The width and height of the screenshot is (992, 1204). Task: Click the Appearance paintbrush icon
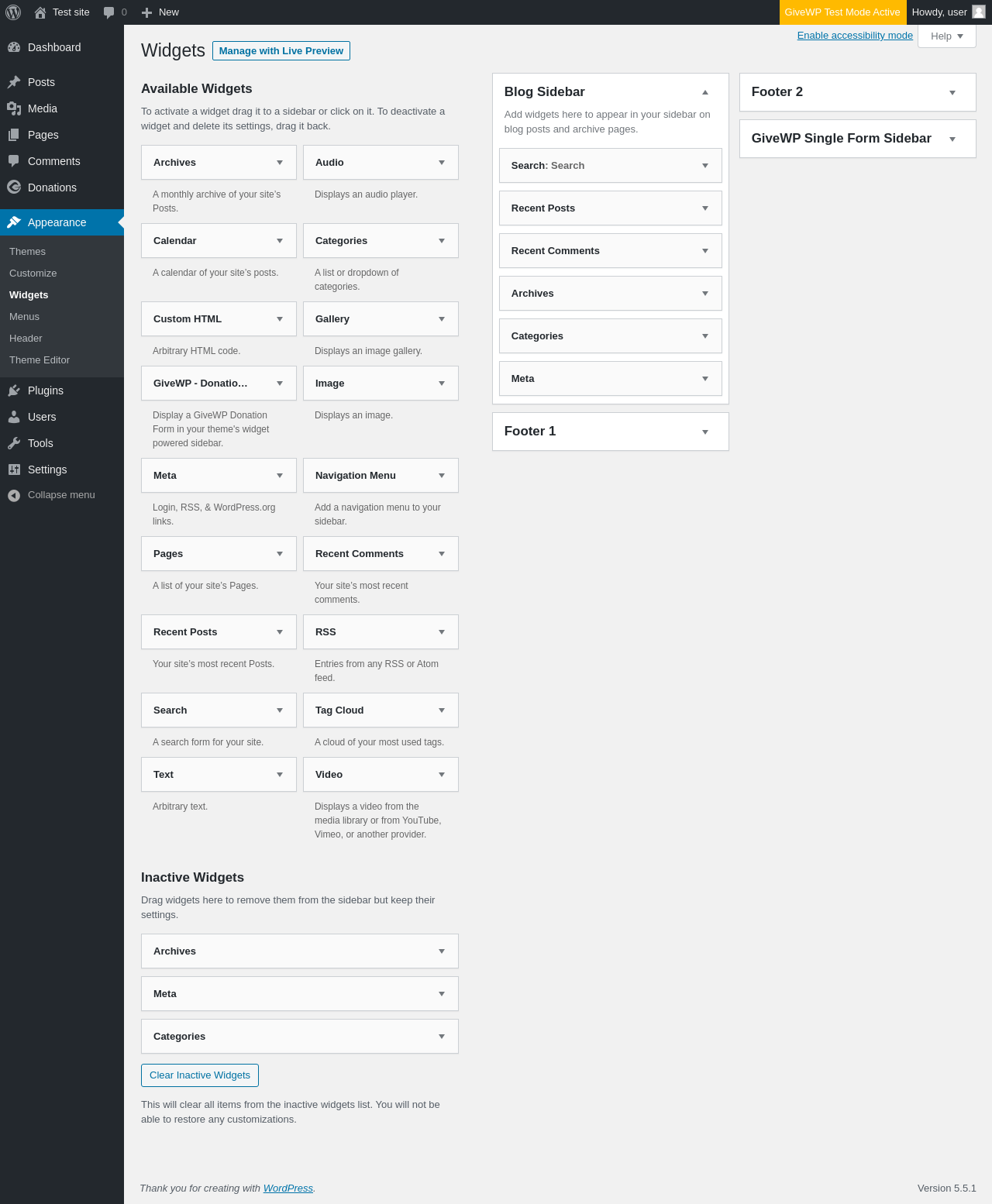(x=14, y=222)
